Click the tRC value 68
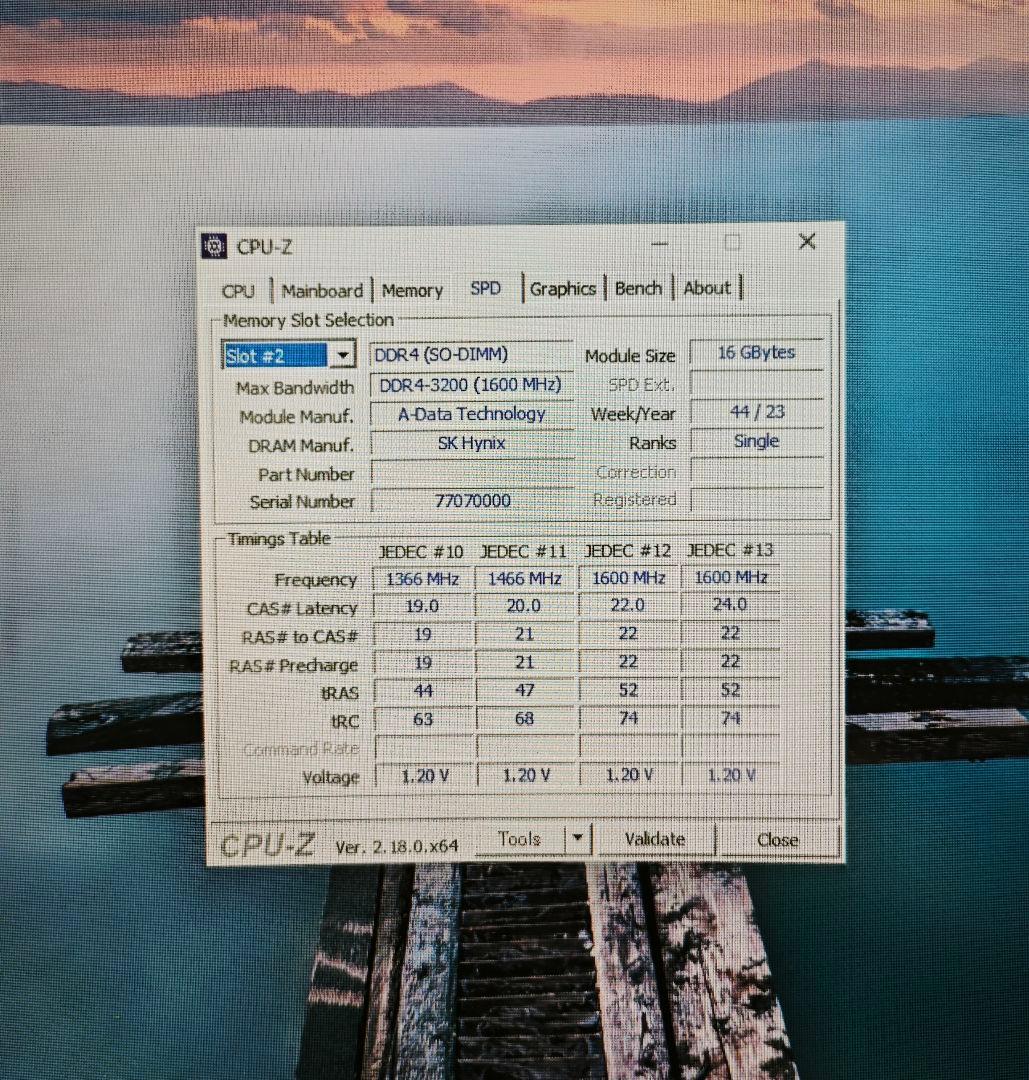Image resolution: width=1029 pixels, height=1080 pixels. tap(524, 718)
